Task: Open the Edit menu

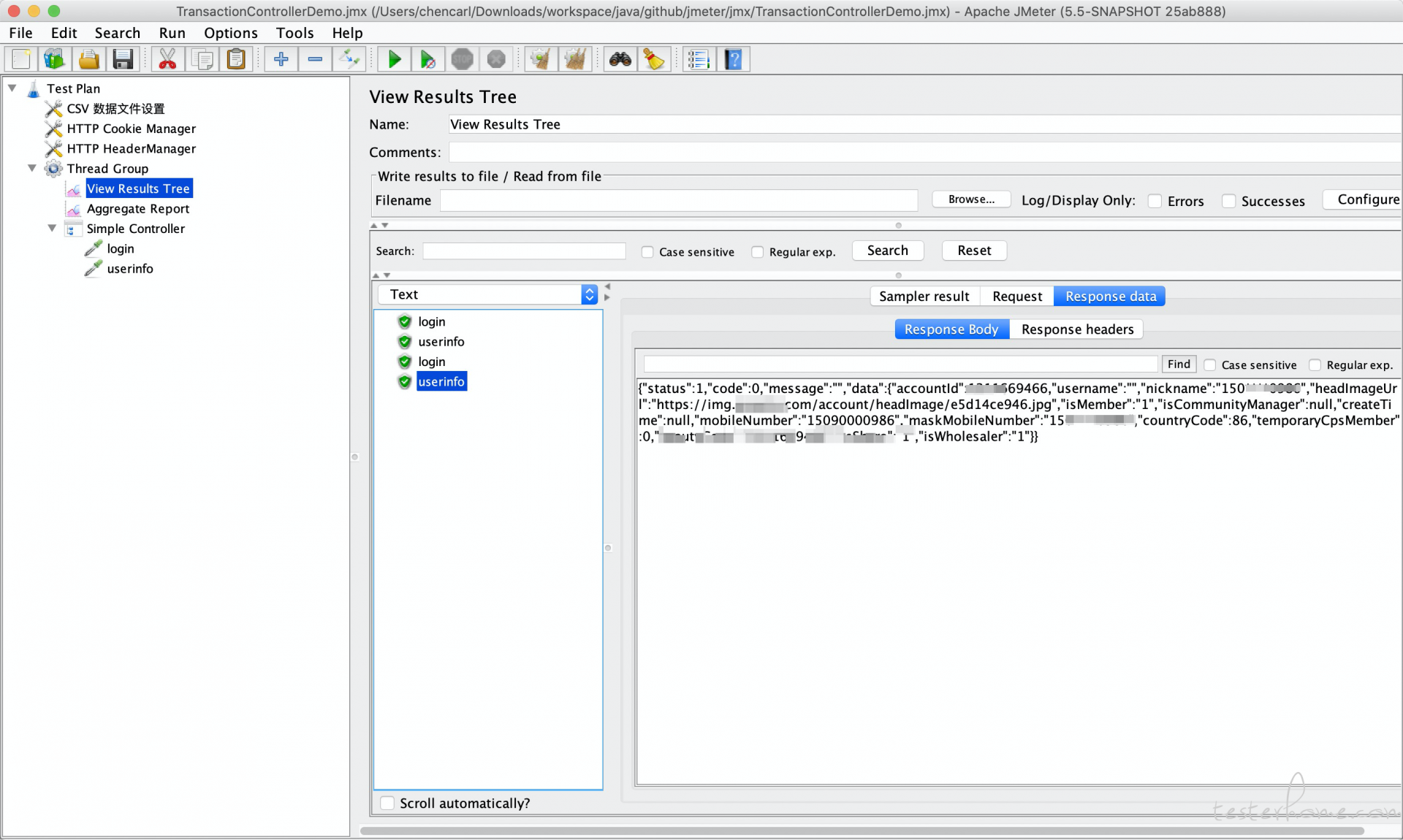Action: coord(64,33)
